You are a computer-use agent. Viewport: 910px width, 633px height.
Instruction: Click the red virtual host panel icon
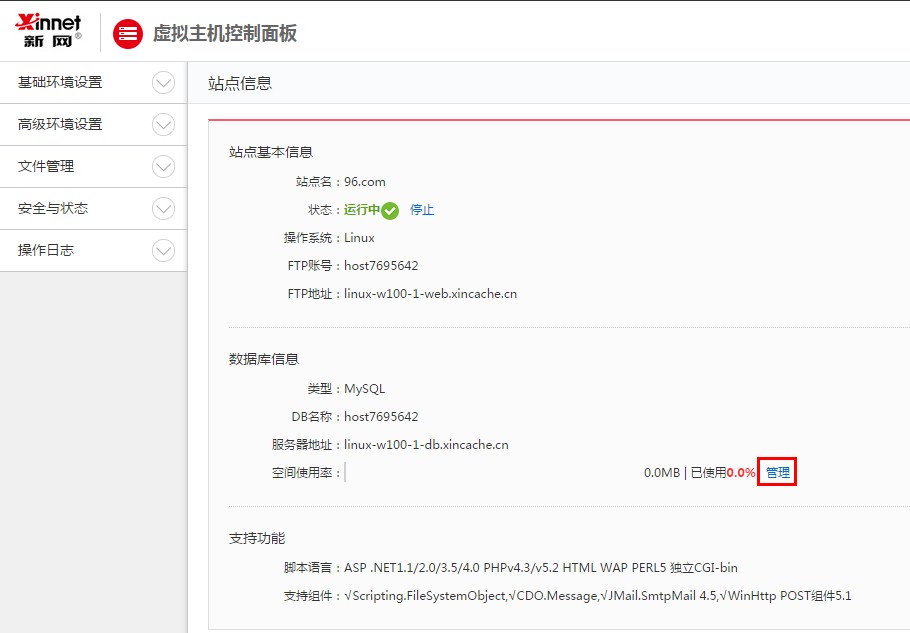point(128,33)
